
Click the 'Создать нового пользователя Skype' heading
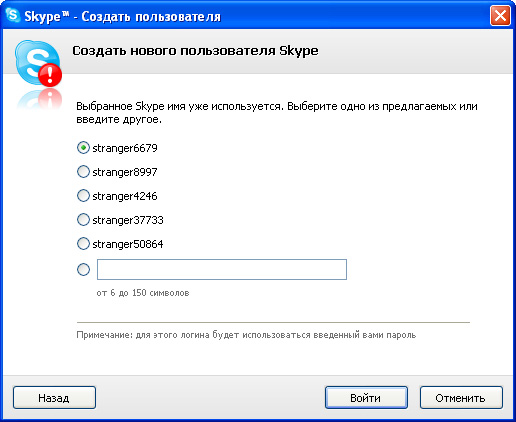coord(195,51)
